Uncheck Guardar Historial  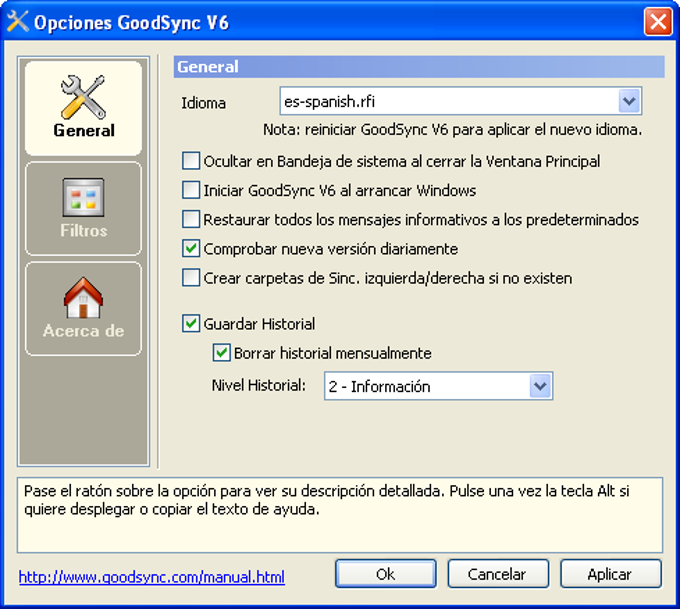pos(191,324)
